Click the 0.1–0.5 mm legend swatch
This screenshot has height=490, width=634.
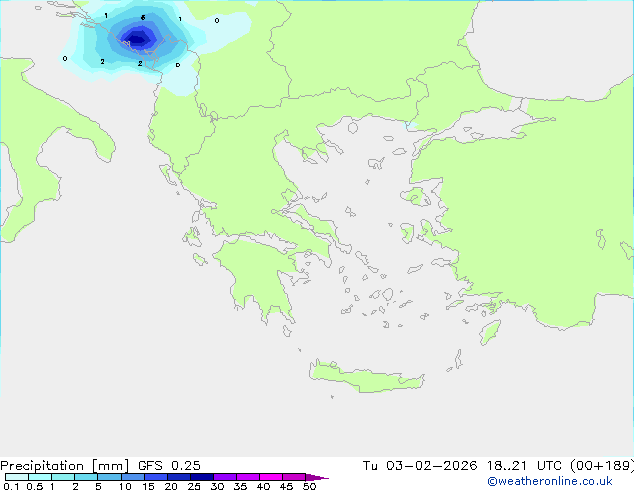click(17, 477)
